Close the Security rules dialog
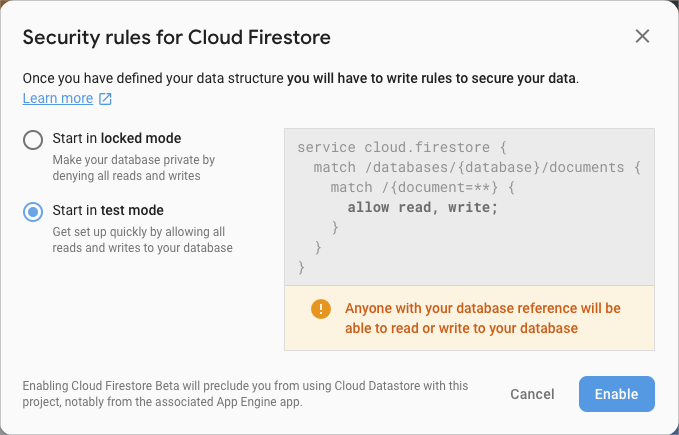Screen dimensions: 679x435 (642, 37)
